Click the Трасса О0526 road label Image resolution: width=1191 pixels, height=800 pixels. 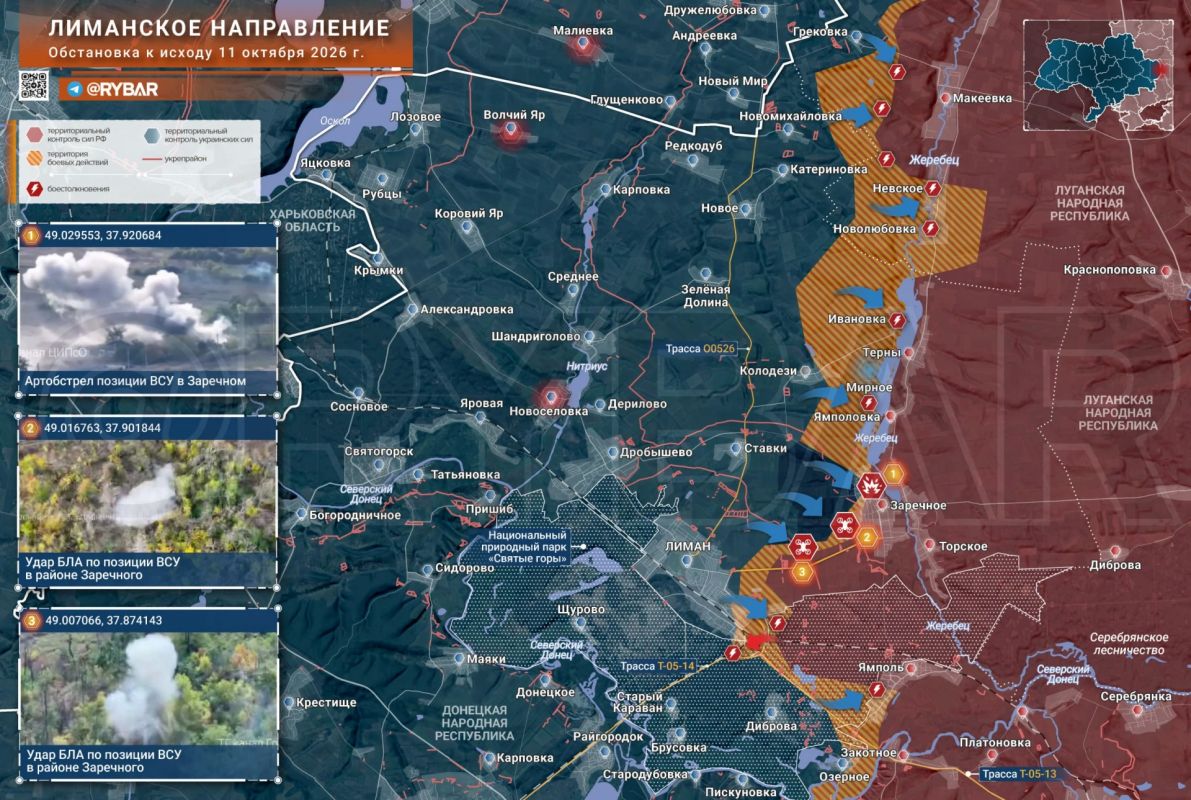click(x=700, y=349)
